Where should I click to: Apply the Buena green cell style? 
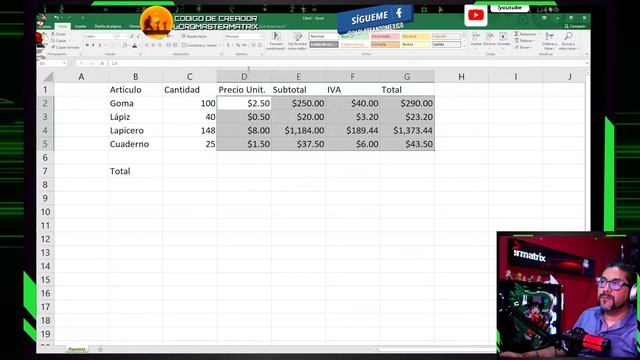click(x=354, y=36)
